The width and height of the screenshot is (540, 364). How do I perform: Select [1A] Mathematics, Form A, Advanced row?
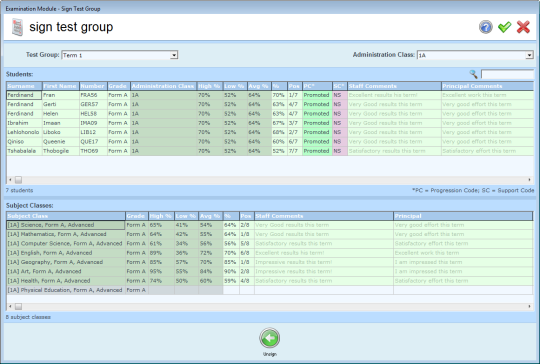(x=270, y=235)
